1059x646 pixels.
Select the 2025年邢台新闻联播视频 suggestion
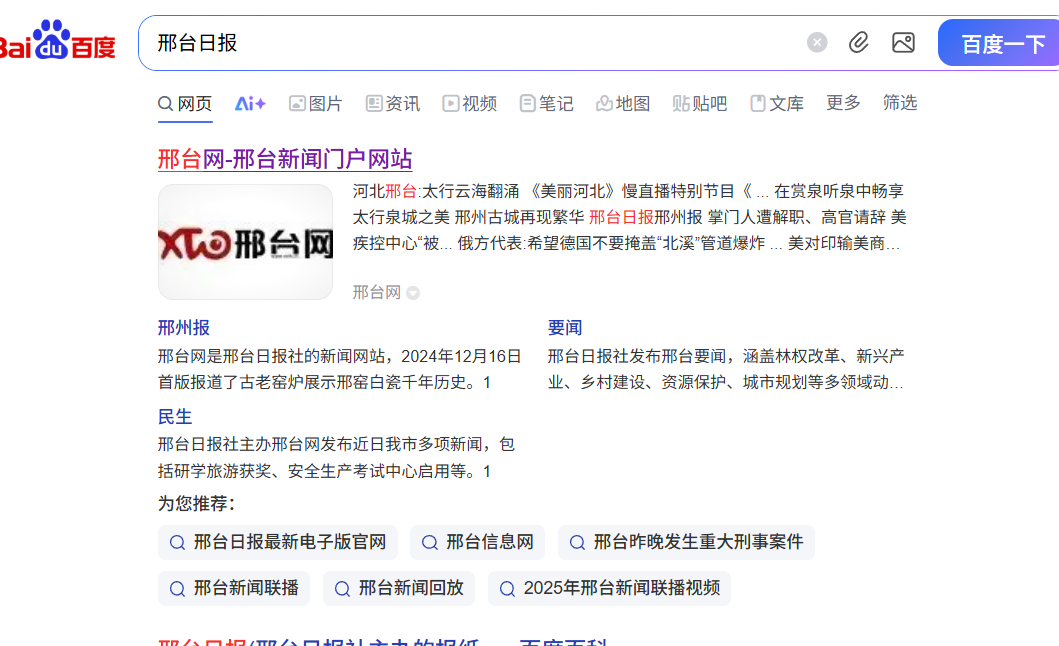(x=609, y=589)
